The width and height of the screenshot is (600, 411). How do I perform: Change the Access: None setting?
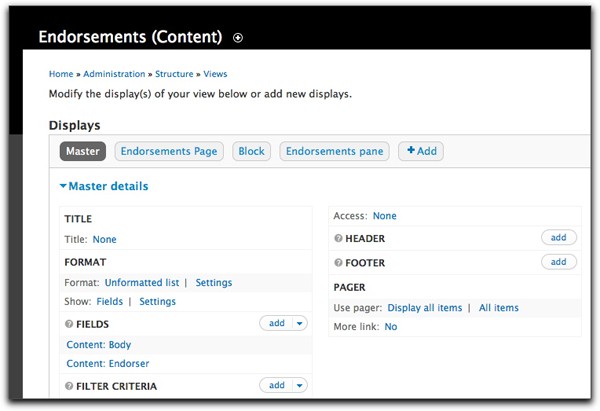tap(384, 216)
